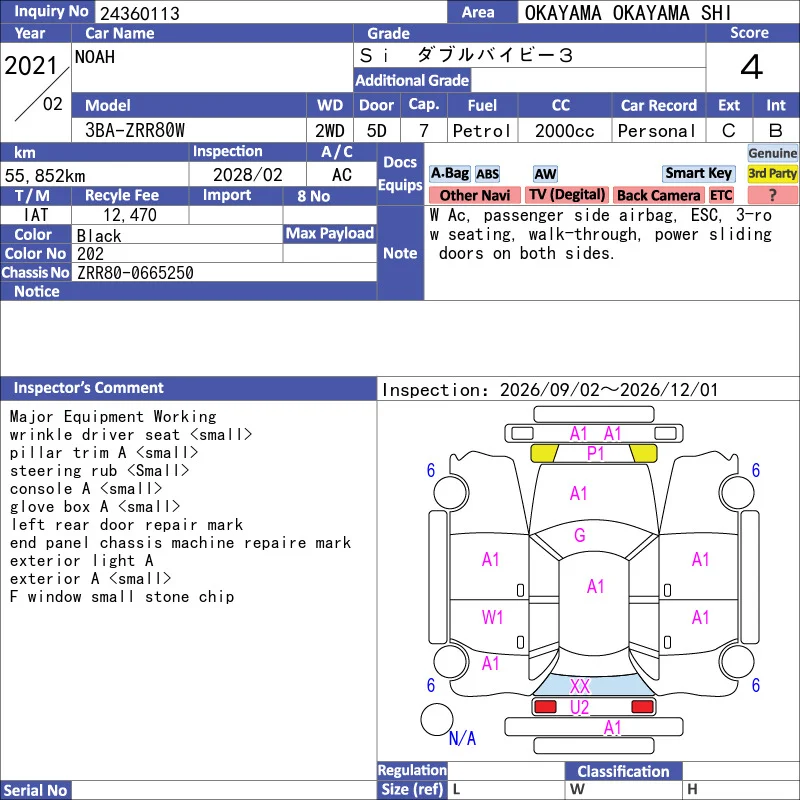
Task: Click the Genuine legend label
Action: pos(772,153)
